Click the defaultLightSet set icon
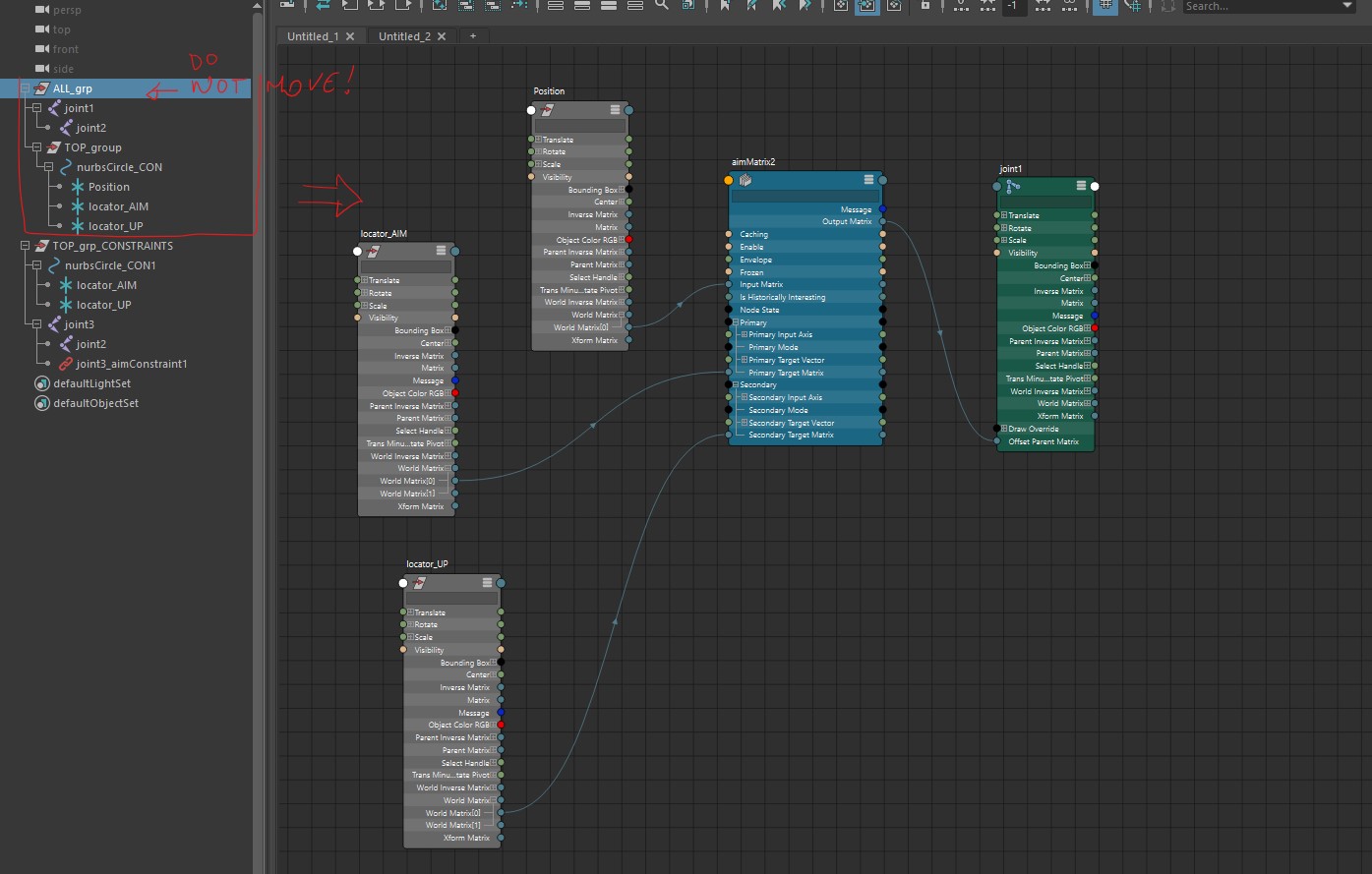Image resolution: width=1372 pixels, height=874 pixels. (x=41, y=383)
